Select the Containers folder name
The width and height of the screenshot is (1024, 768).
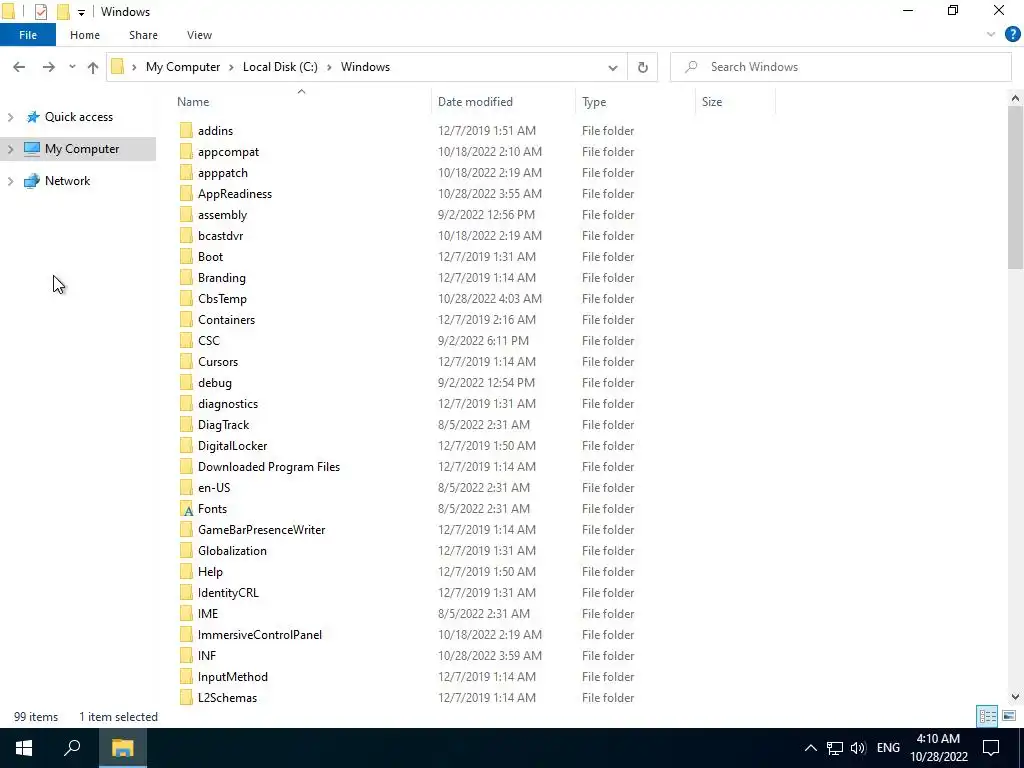226,319
